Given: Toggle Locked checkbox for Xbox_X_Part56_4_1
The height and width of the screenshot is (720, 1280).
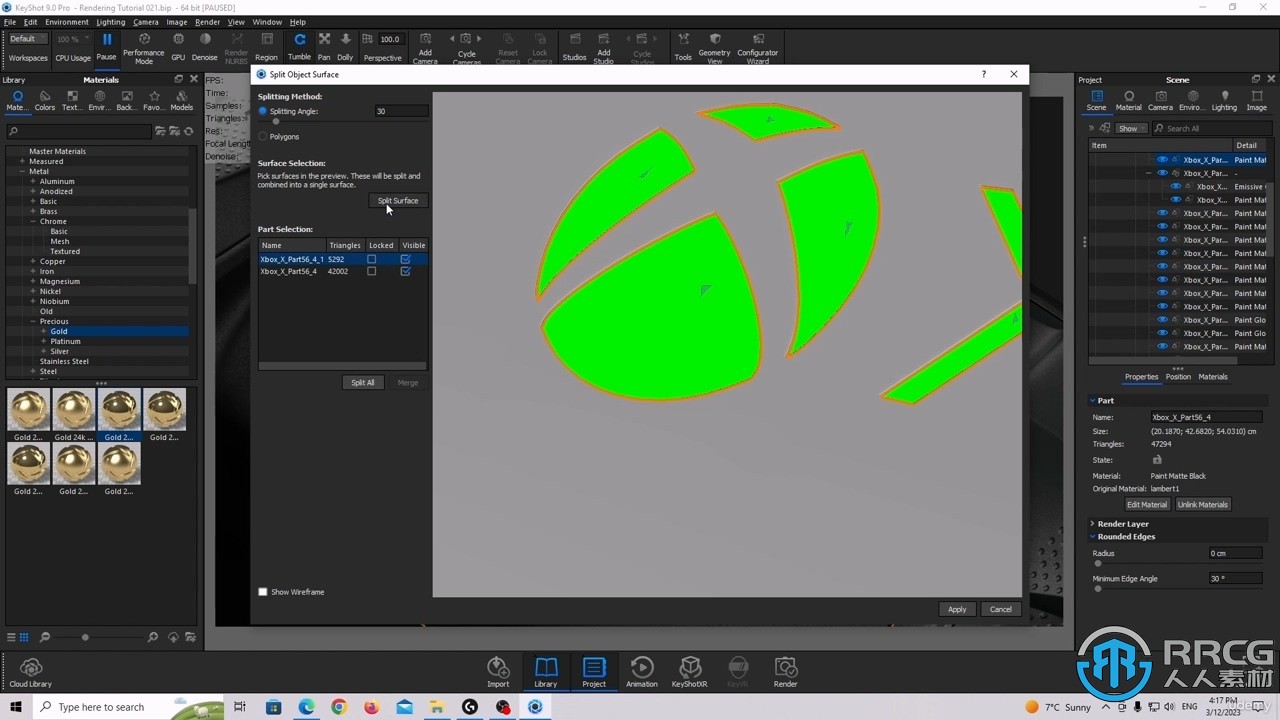Looking at the screenshot, I should point(371,259).
